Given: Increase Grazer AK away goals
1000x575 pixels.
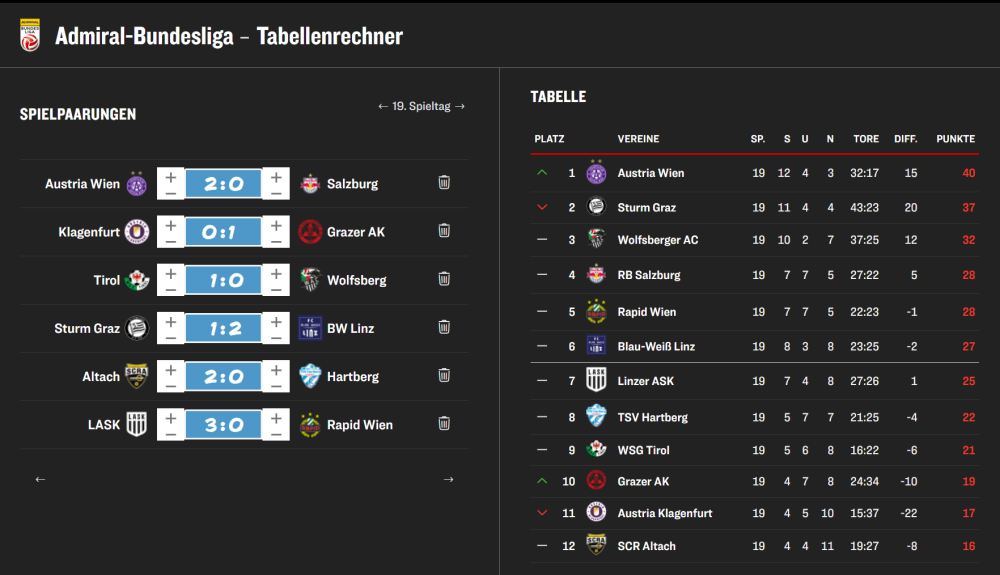Looking at the screenshot, I should (x=276, y=224).
